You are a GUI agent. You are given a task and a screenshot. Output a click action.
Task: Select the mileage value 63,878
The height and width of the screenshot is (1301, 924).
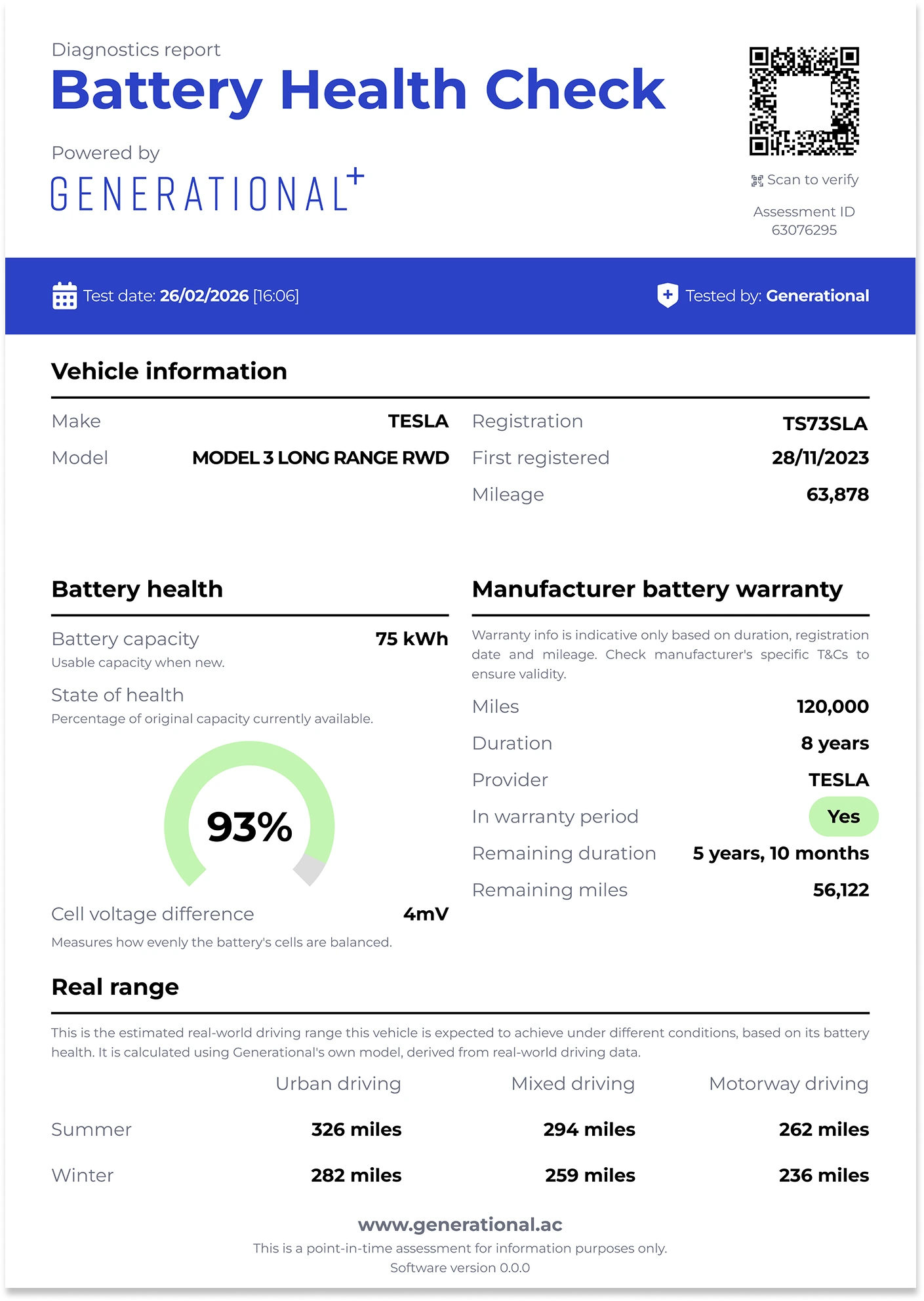(x=837, y=494)
